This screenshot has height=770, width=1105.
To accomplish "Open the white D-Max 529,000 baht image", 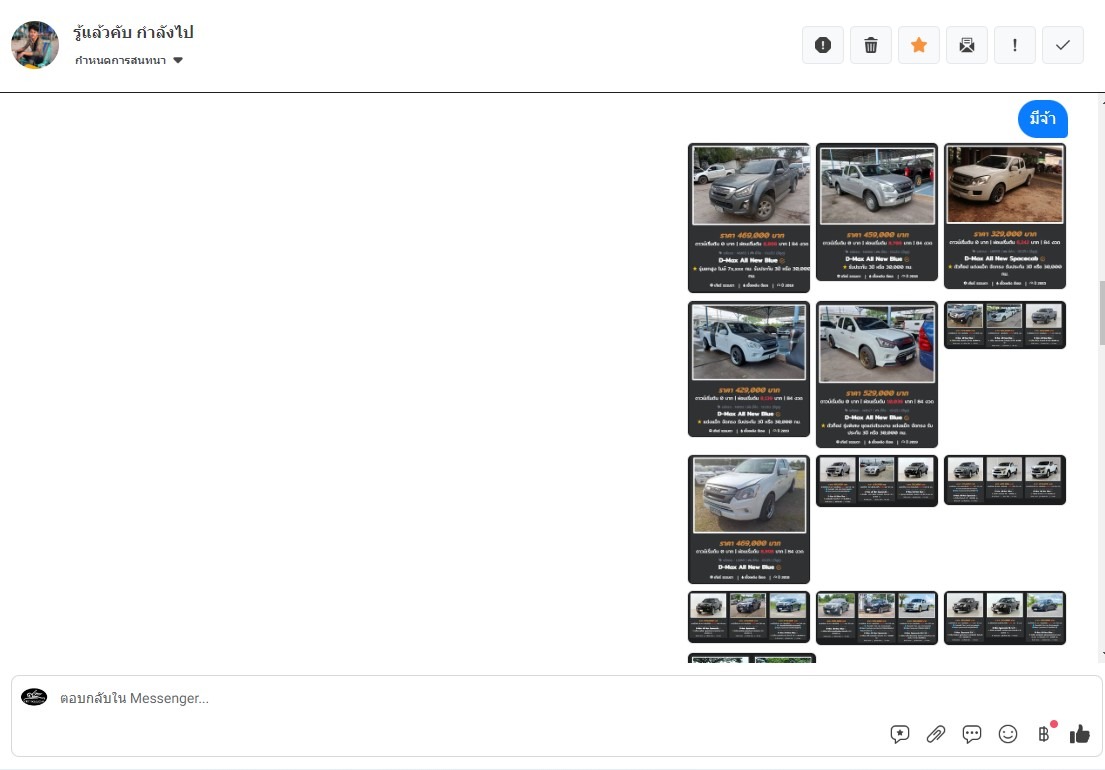I will pos(877,373).
